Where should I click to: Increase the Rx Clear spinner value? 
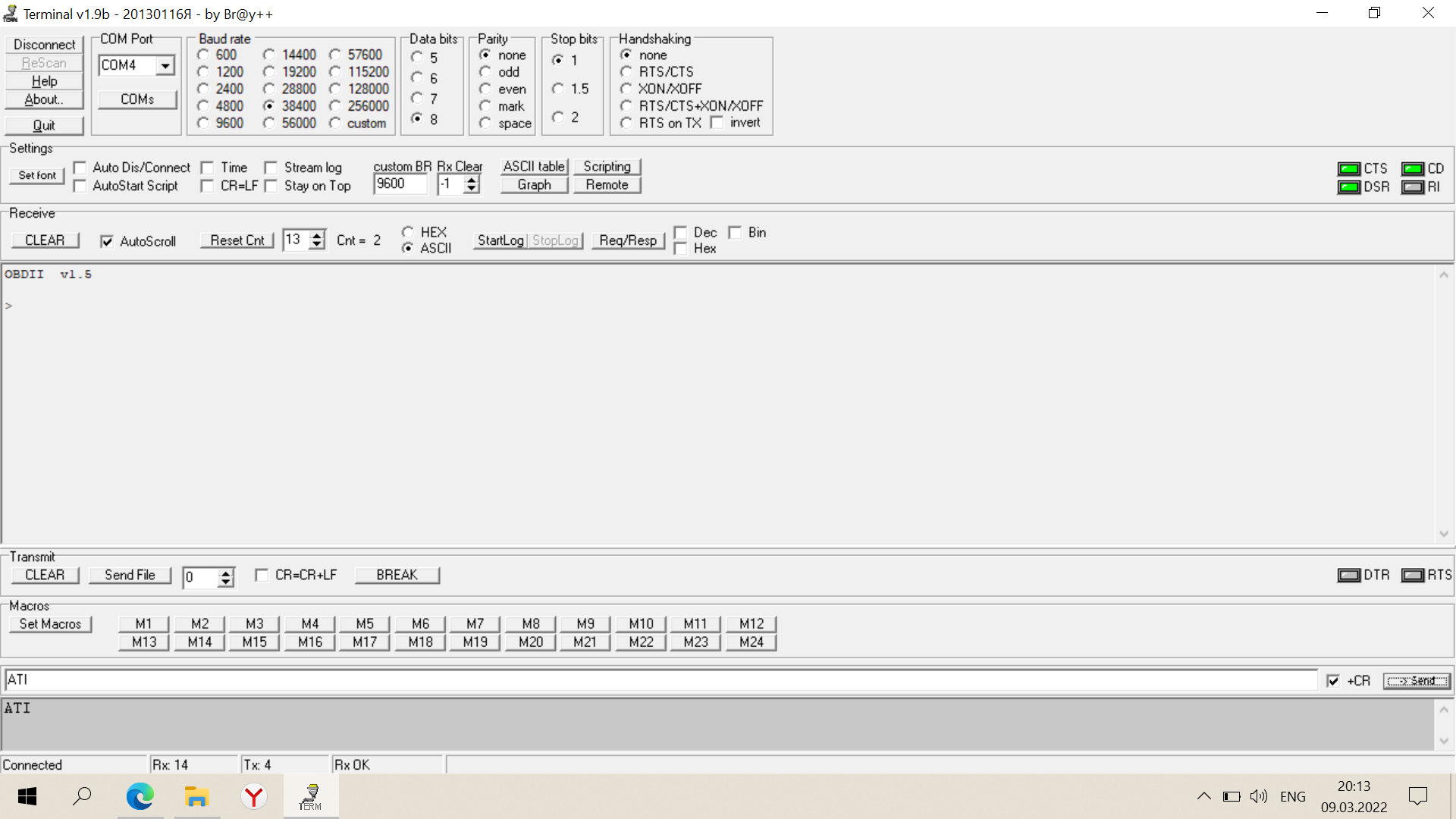coord(472,180)
